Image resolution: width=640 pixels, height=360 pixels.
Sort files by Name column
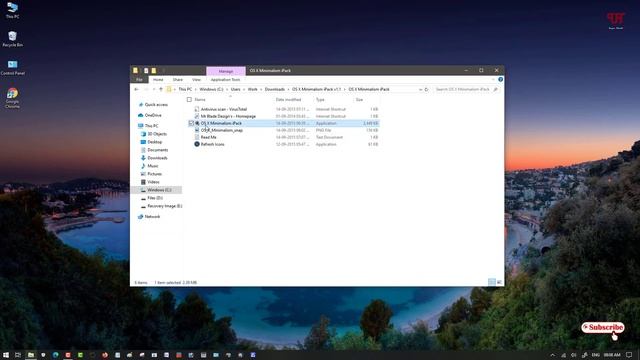click(200, 100)
